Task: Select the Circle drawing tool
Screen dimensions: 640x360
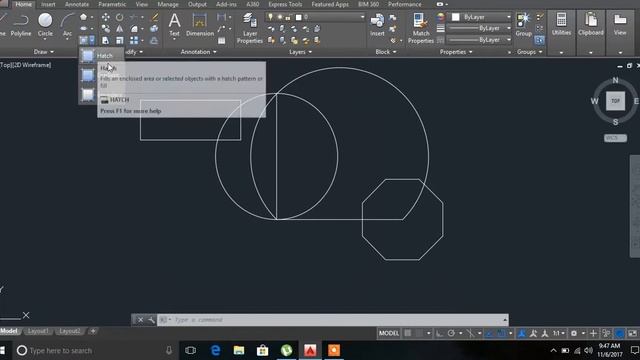Action: 45,25
